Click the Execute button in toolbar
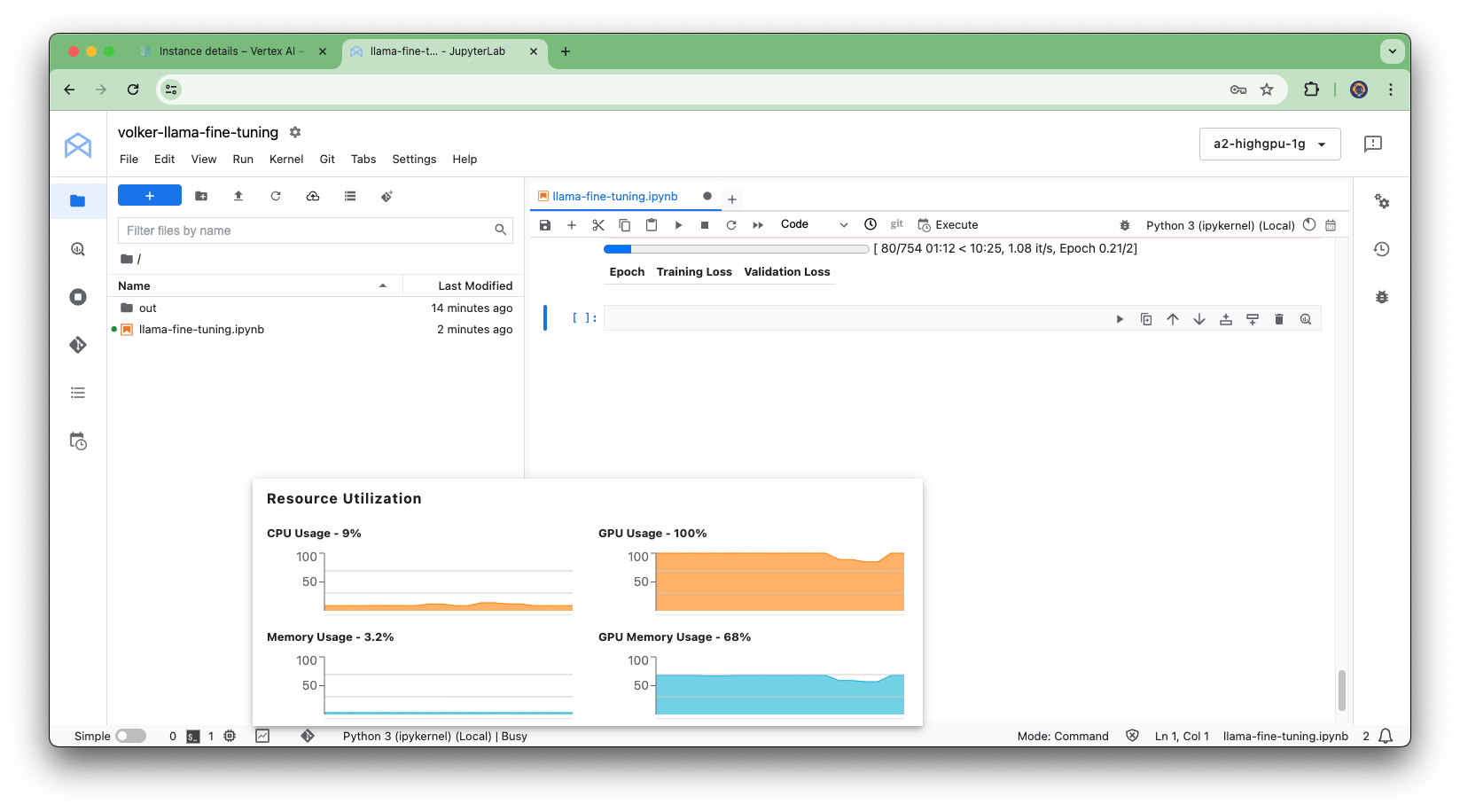 tap(949, 225)
